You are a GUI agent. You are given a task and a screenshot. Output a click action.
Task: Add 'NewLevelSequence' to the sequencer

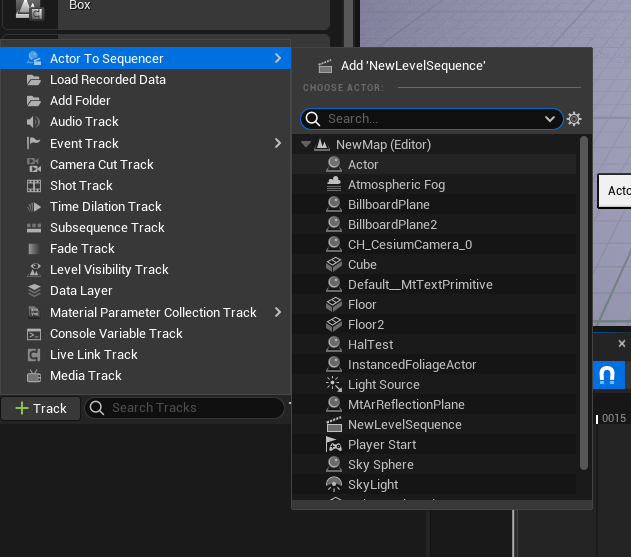(x=414, y=66)
